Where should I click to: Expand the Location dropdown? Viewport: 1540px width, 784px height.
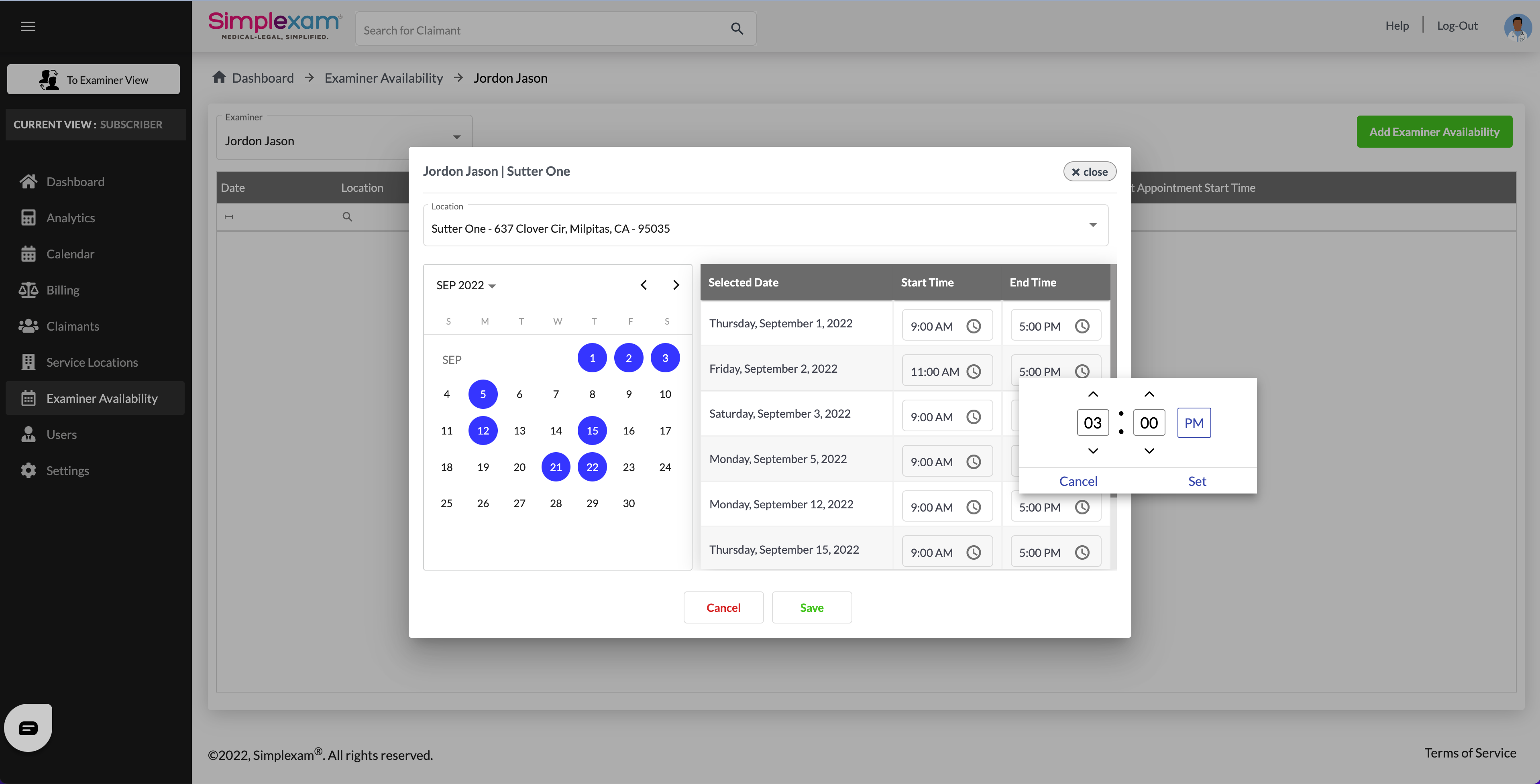coord(1092,225)
